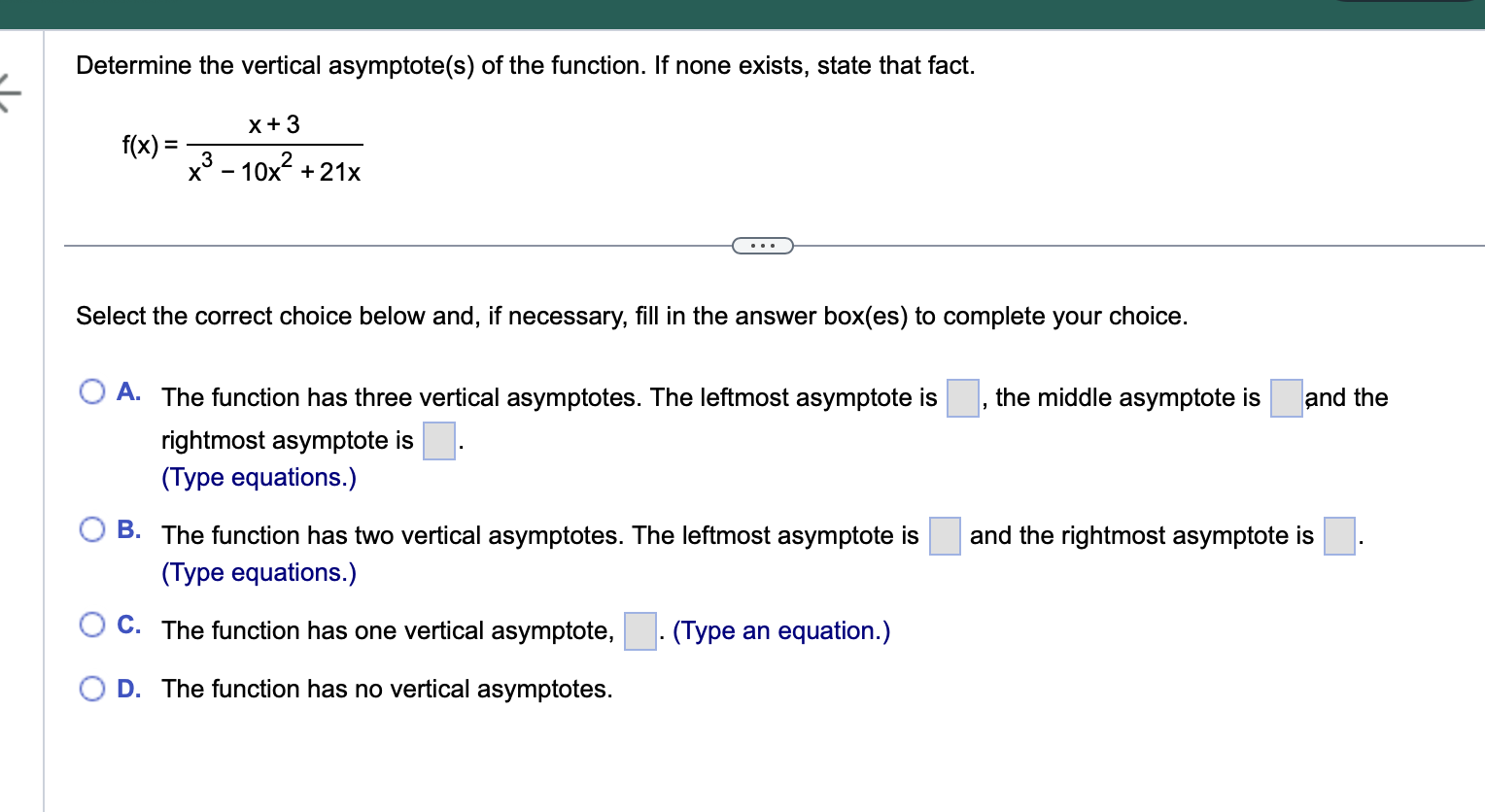
Task: Click the middle asymptote answer box in choice A
Action: pyautogui.click(x=1285, y=398)
